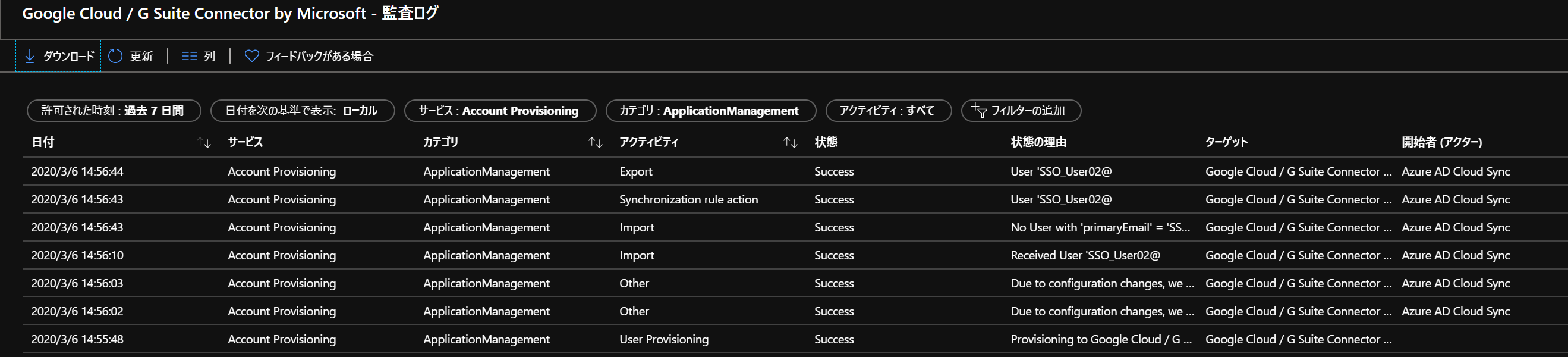Open the 許可された時刻 past 7 days filter
1568x357 pixels.
pos(113,110)
